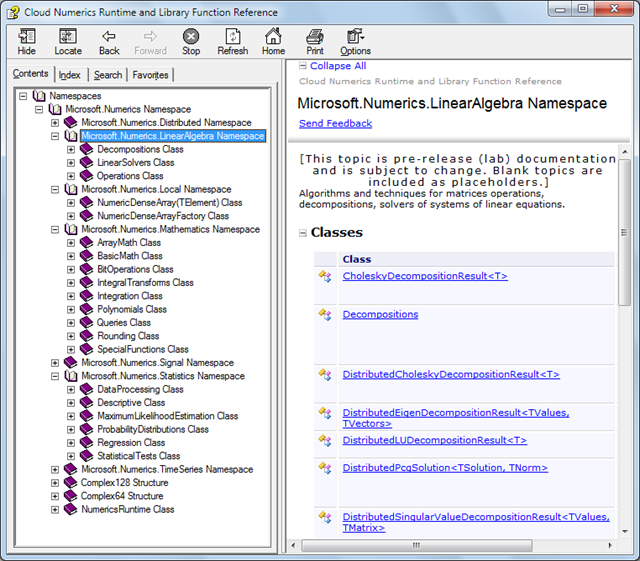Open DistributedLUDecompositionResult<T> link
The height and width of the screenshot is (561, 640).
(435, 440)
